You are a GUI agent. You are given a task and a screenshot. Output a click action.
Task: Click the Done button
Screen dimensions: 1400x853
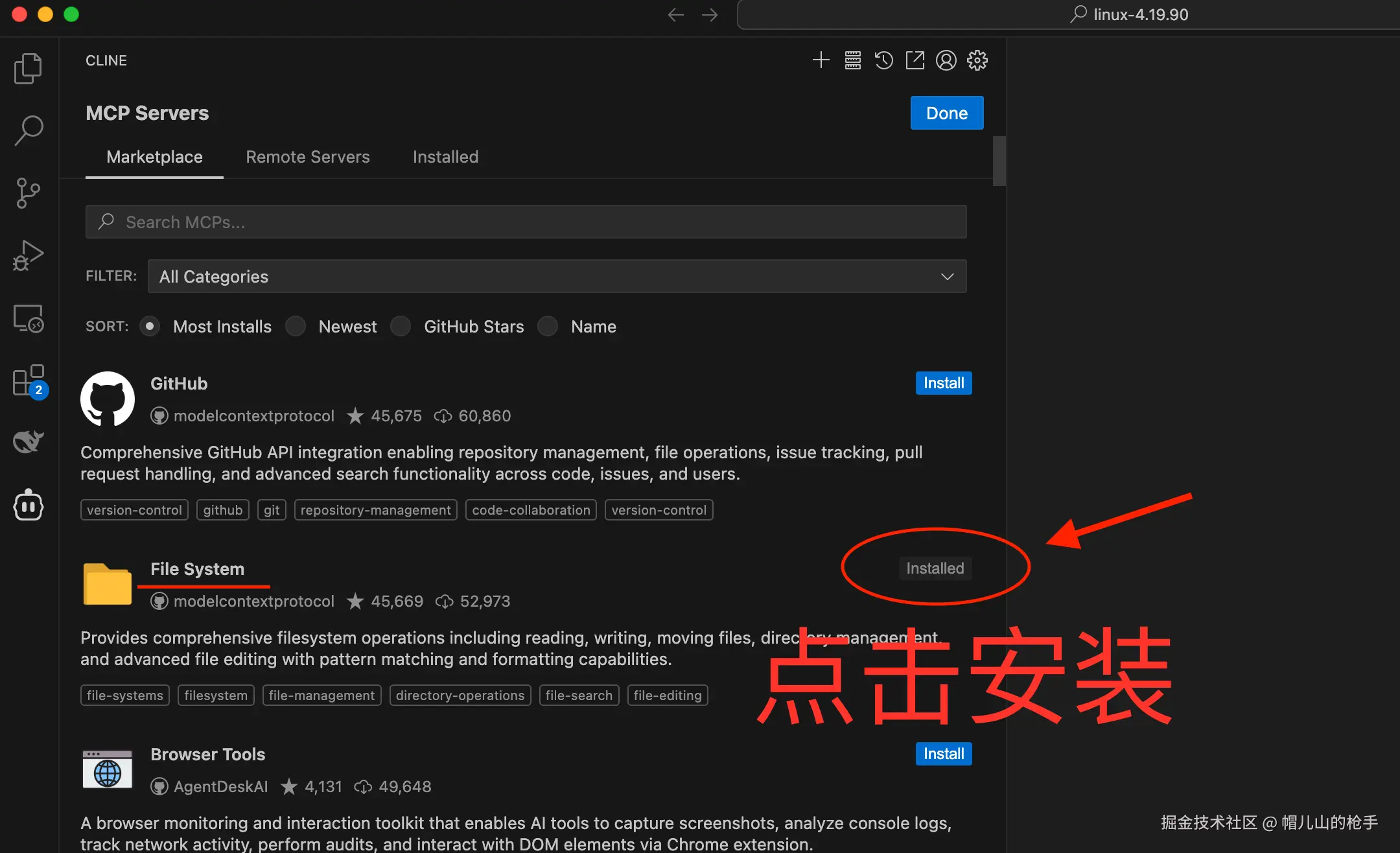946,113
